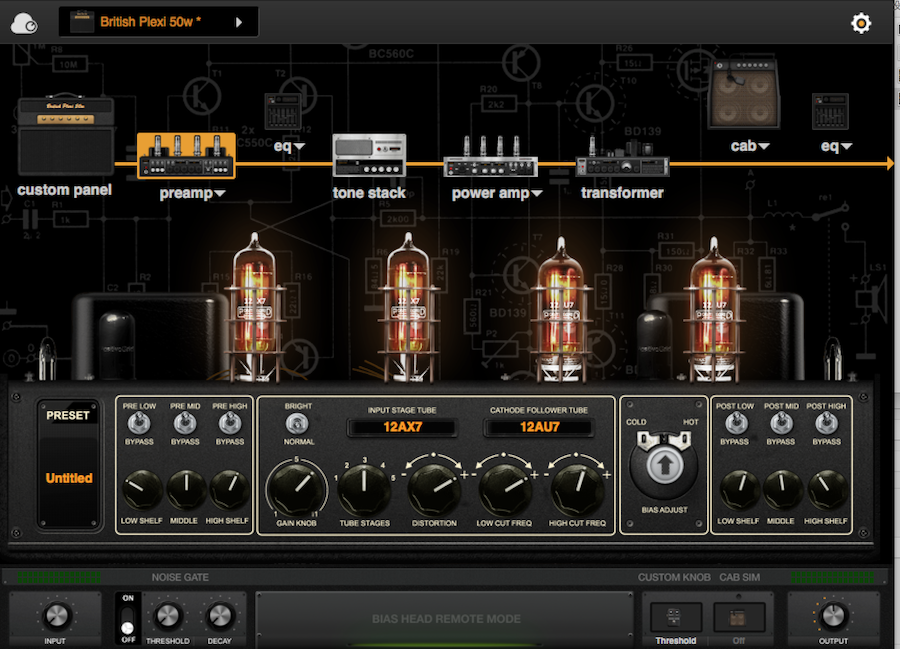
Task: Click the Low Cut Freq knob
Action: click(x=504, y=488)
